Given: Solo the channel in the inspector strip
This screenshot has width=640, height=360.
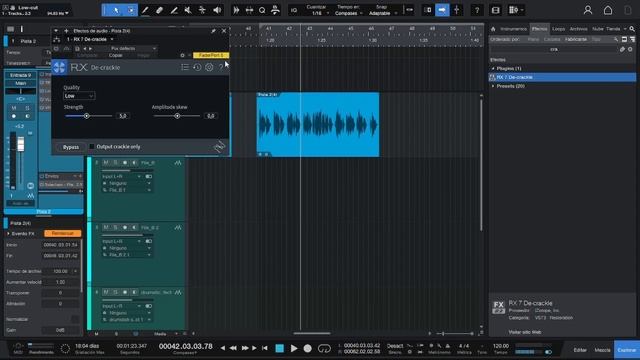Looking at the screenshot, I should 27,108.
